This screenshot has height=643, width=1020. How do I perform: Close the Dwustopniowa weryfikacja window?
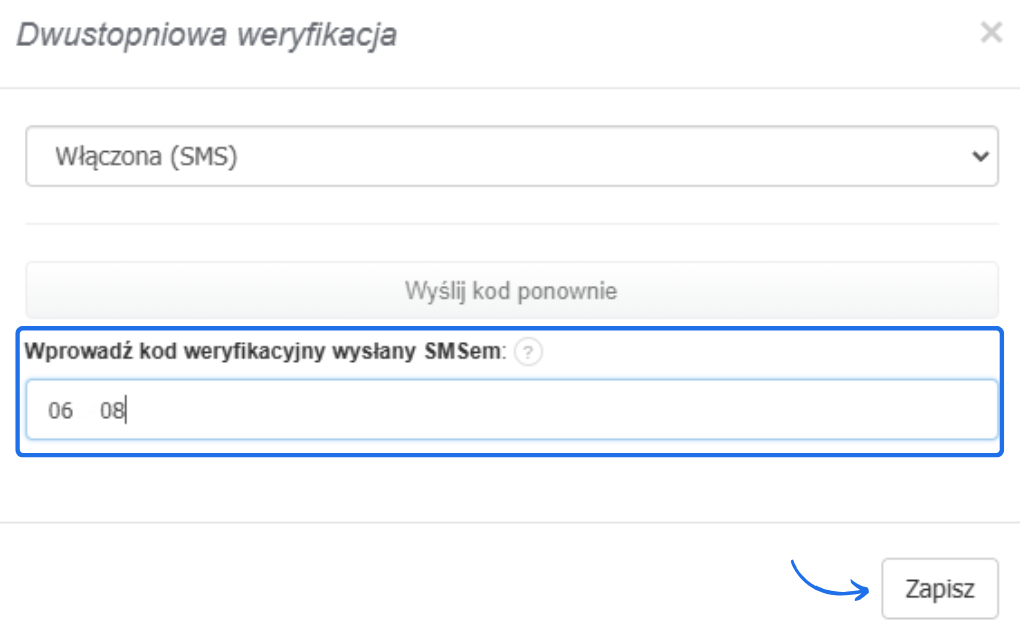[x=991, y=33]
